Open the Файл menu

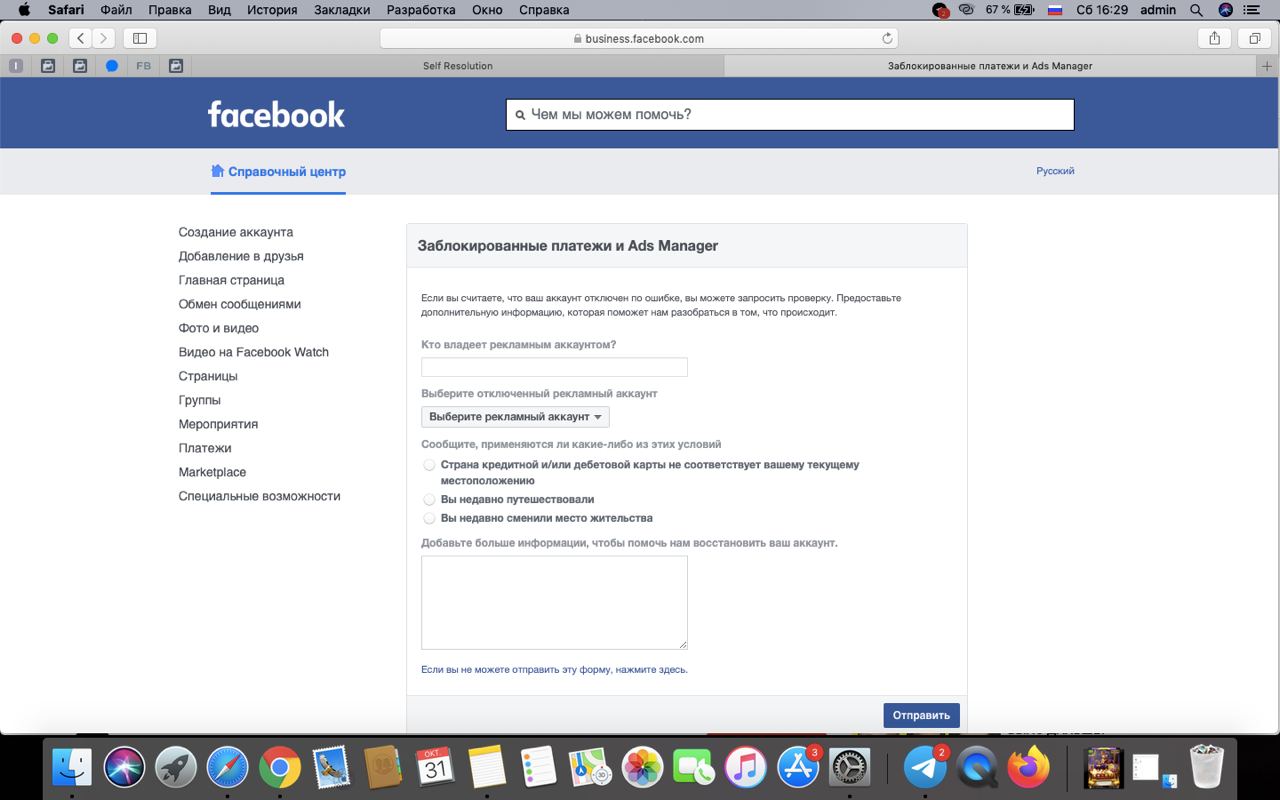click(116, 10)
